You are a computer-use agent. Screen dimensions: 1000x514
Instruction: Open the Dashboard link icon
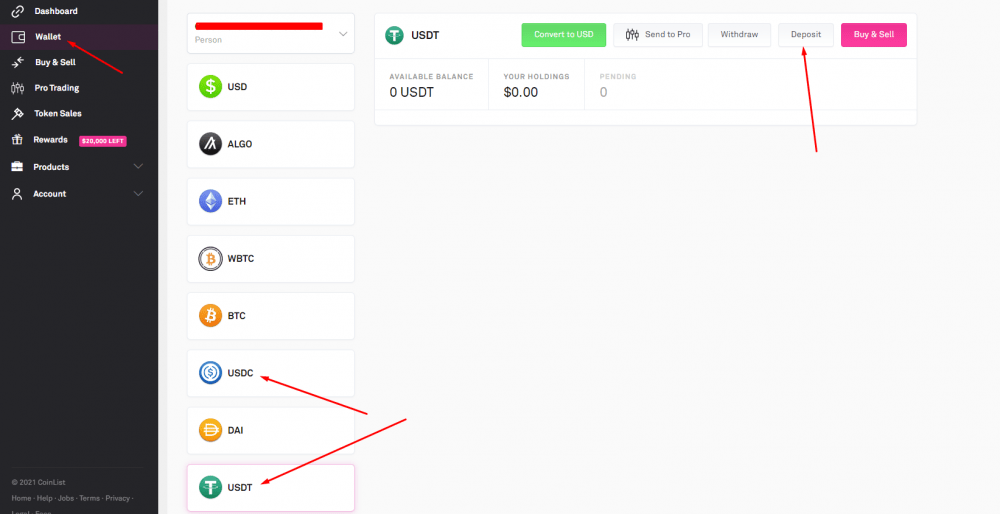(18, 11)
